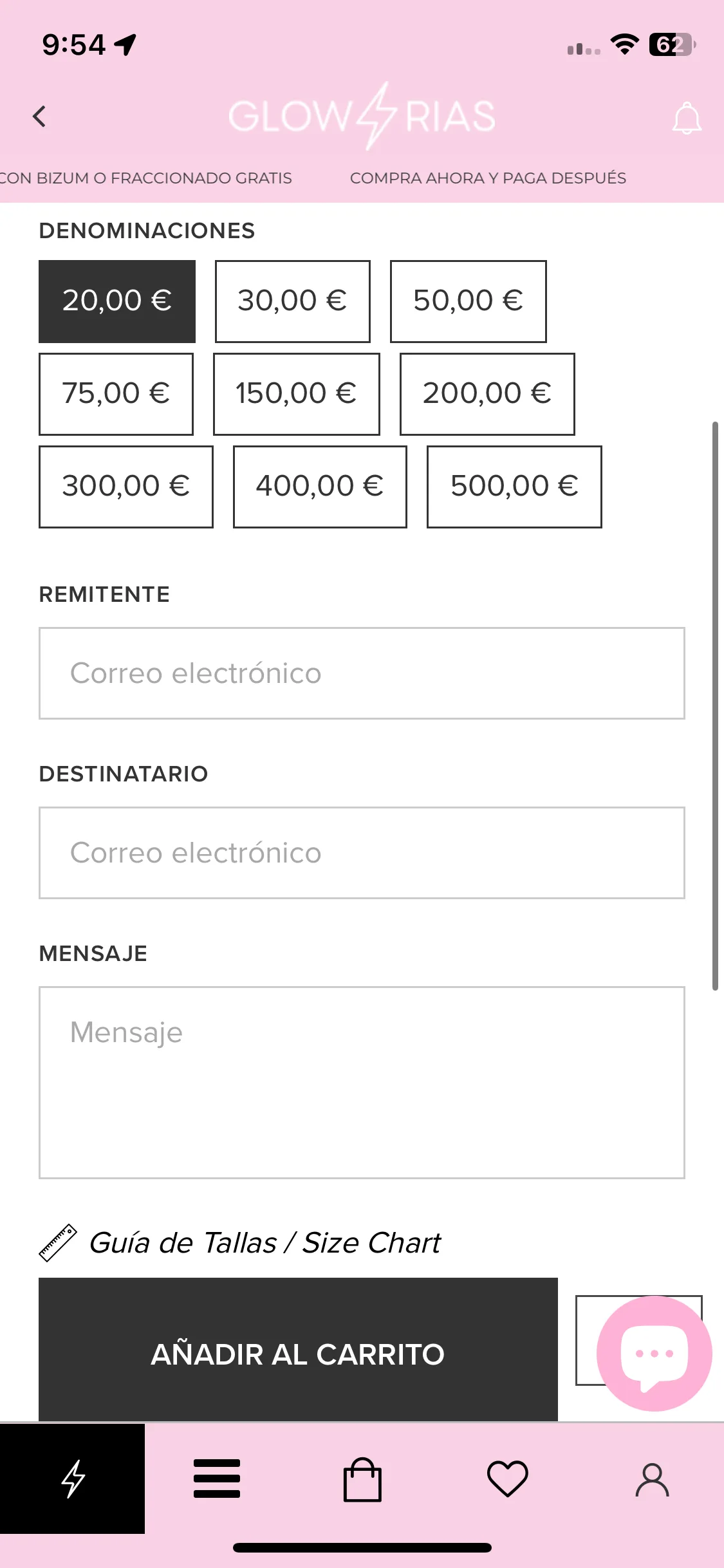This screenshot has height=1568, width=724.
Task: Click into the Mensaje text area
Action: point(362,1083)
